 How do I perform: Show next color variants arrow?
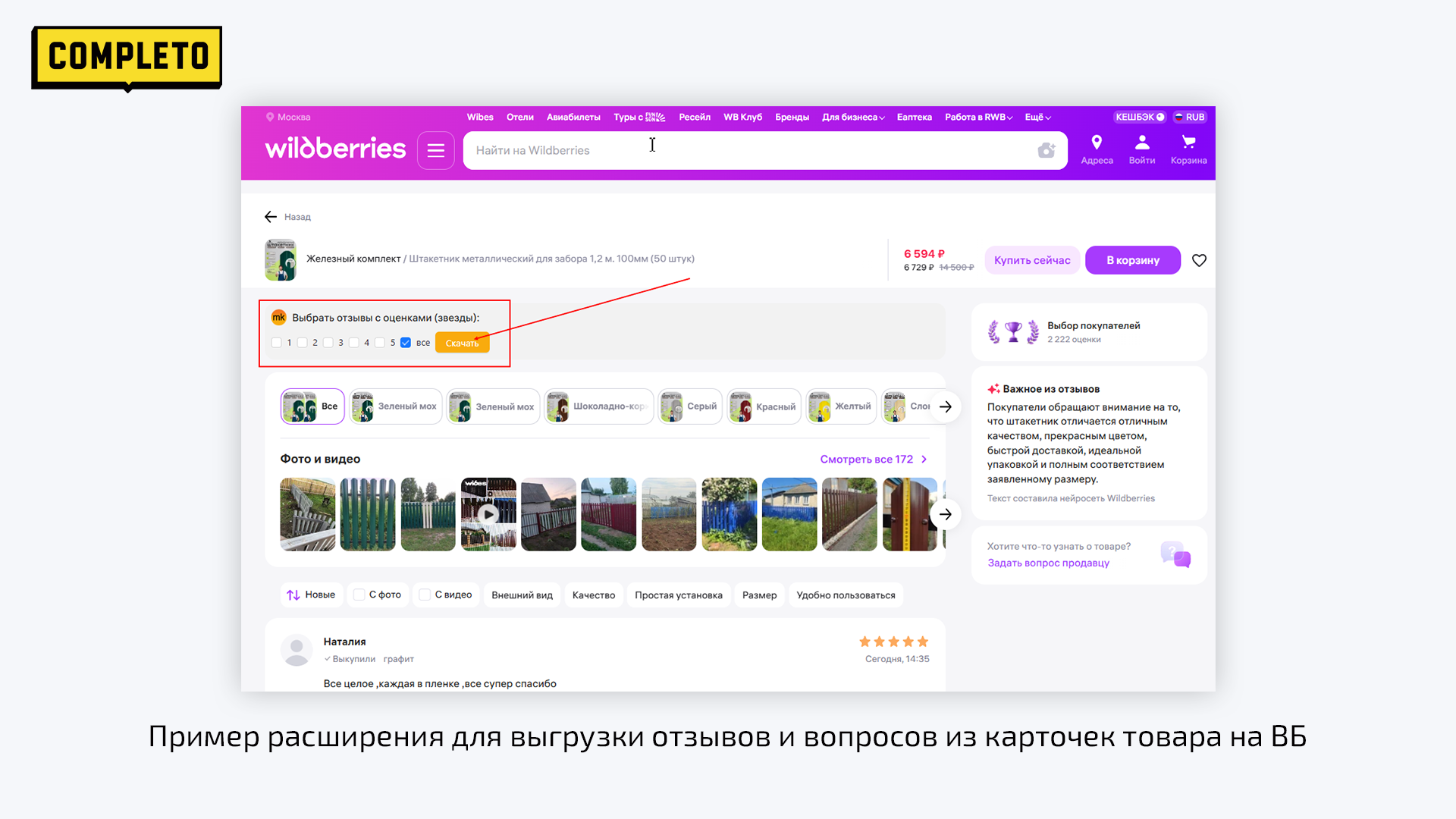coord(946,406)
